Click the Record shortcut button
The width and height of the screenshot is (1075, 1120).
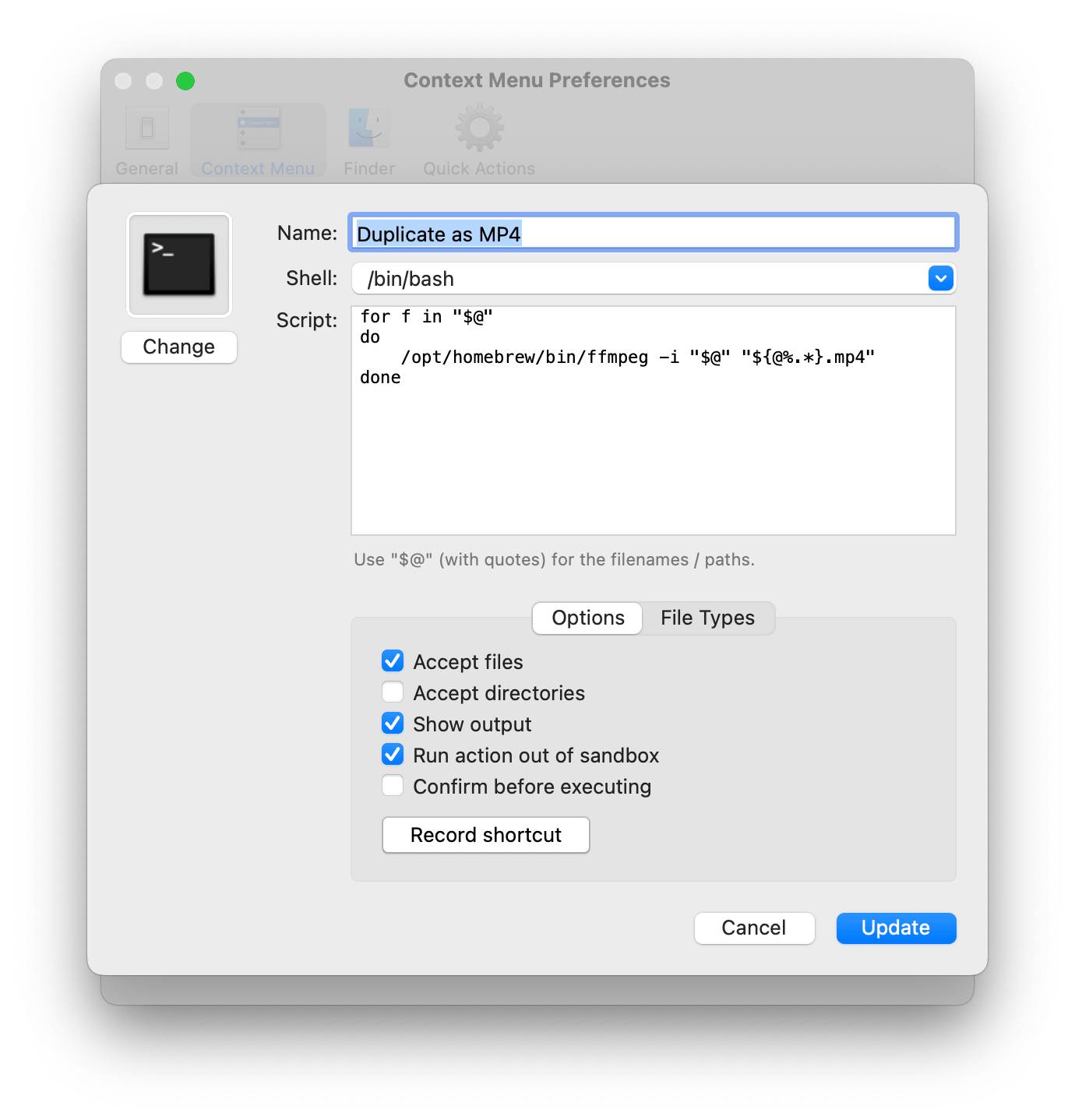pyautogui.click(x=485, y=835)
